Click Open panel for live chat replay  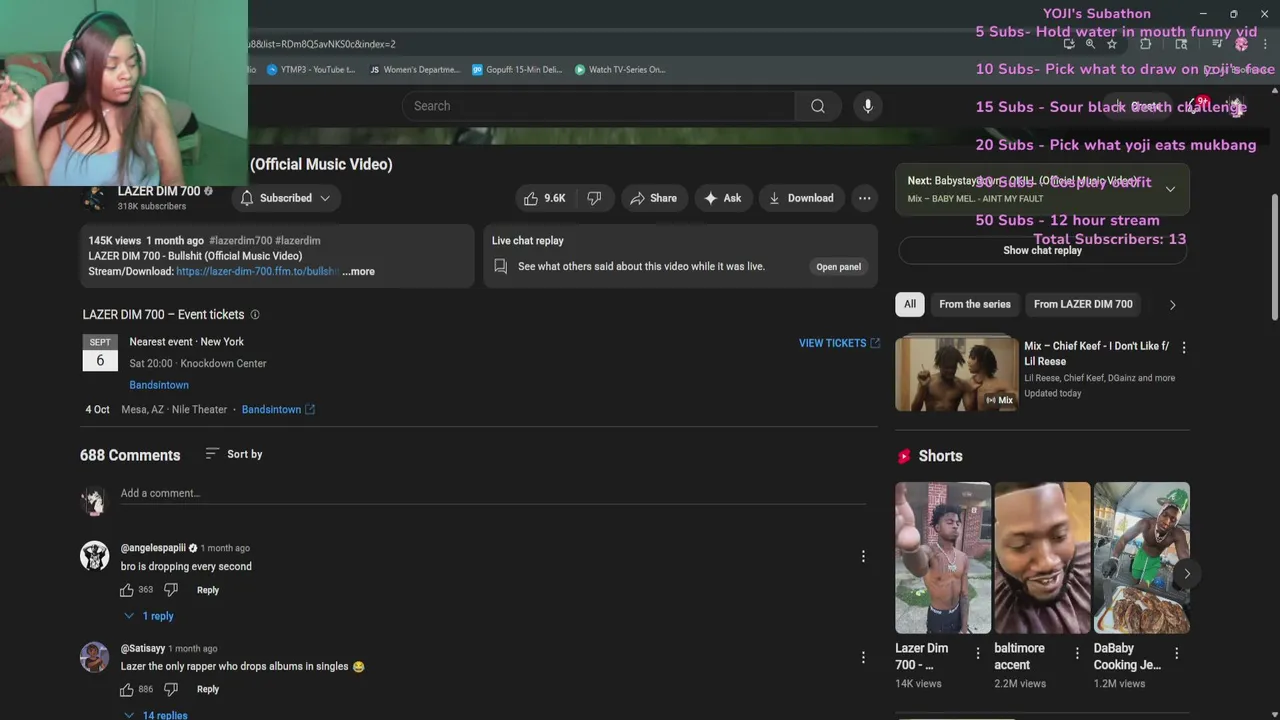tap(838, 267)
